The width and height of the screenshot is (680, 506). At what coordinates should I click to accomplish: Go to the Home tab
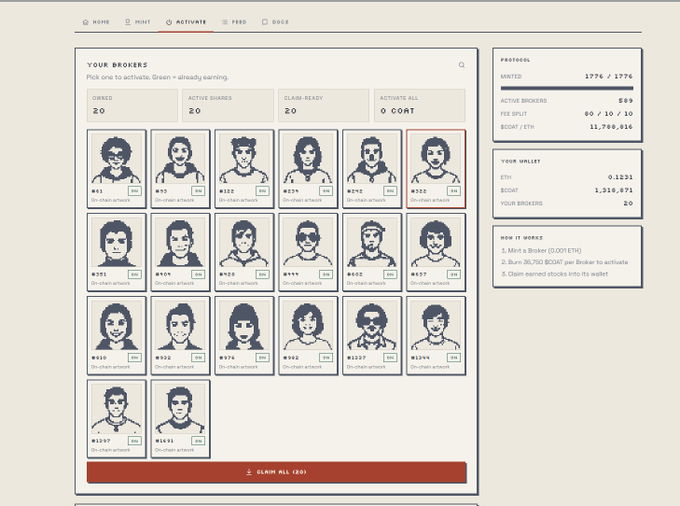(96, 22)
